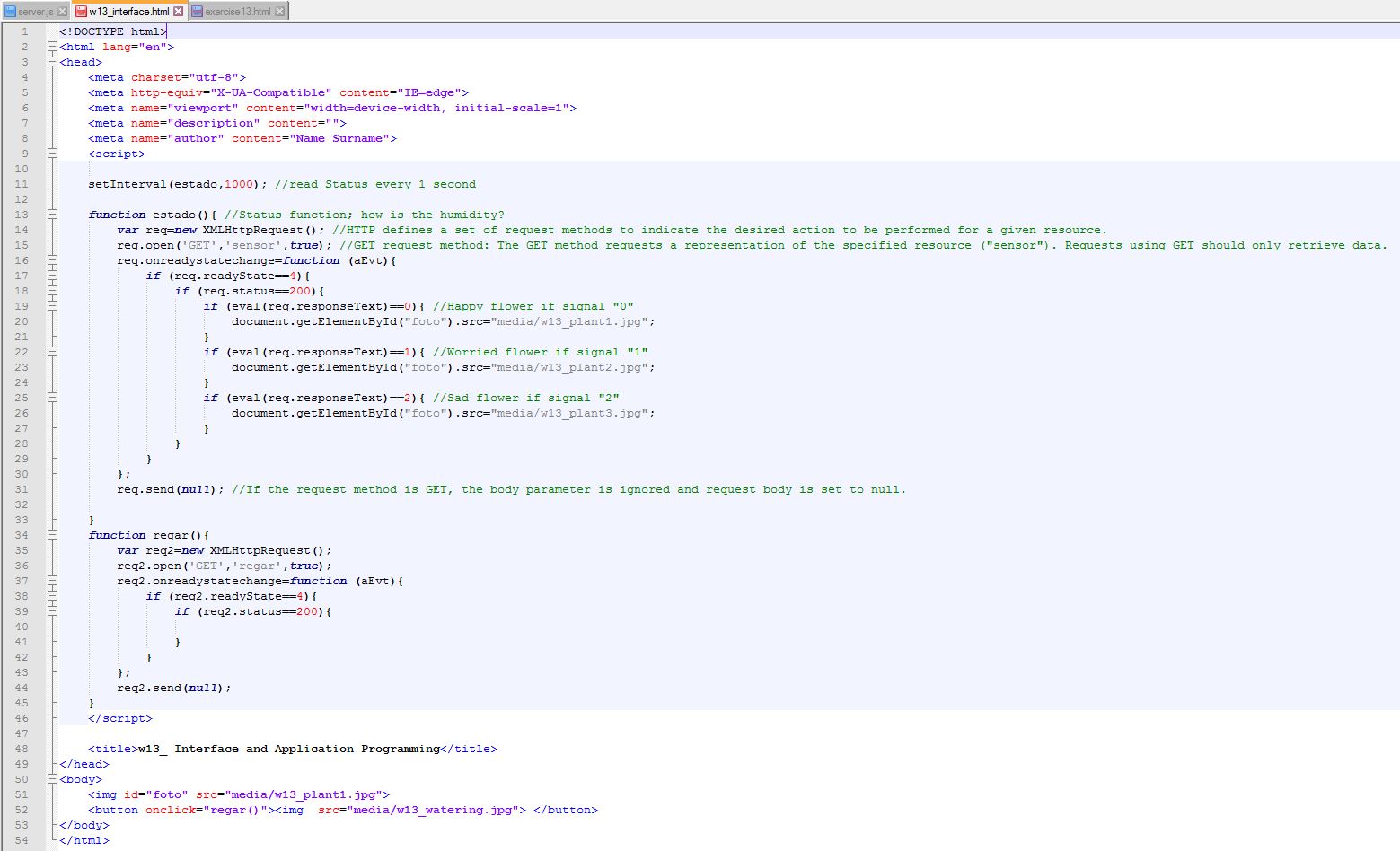This screenshot has height=851, width=1400.
Task: Click "req.open('GET','sensor',true);" text
Action: 225,245
